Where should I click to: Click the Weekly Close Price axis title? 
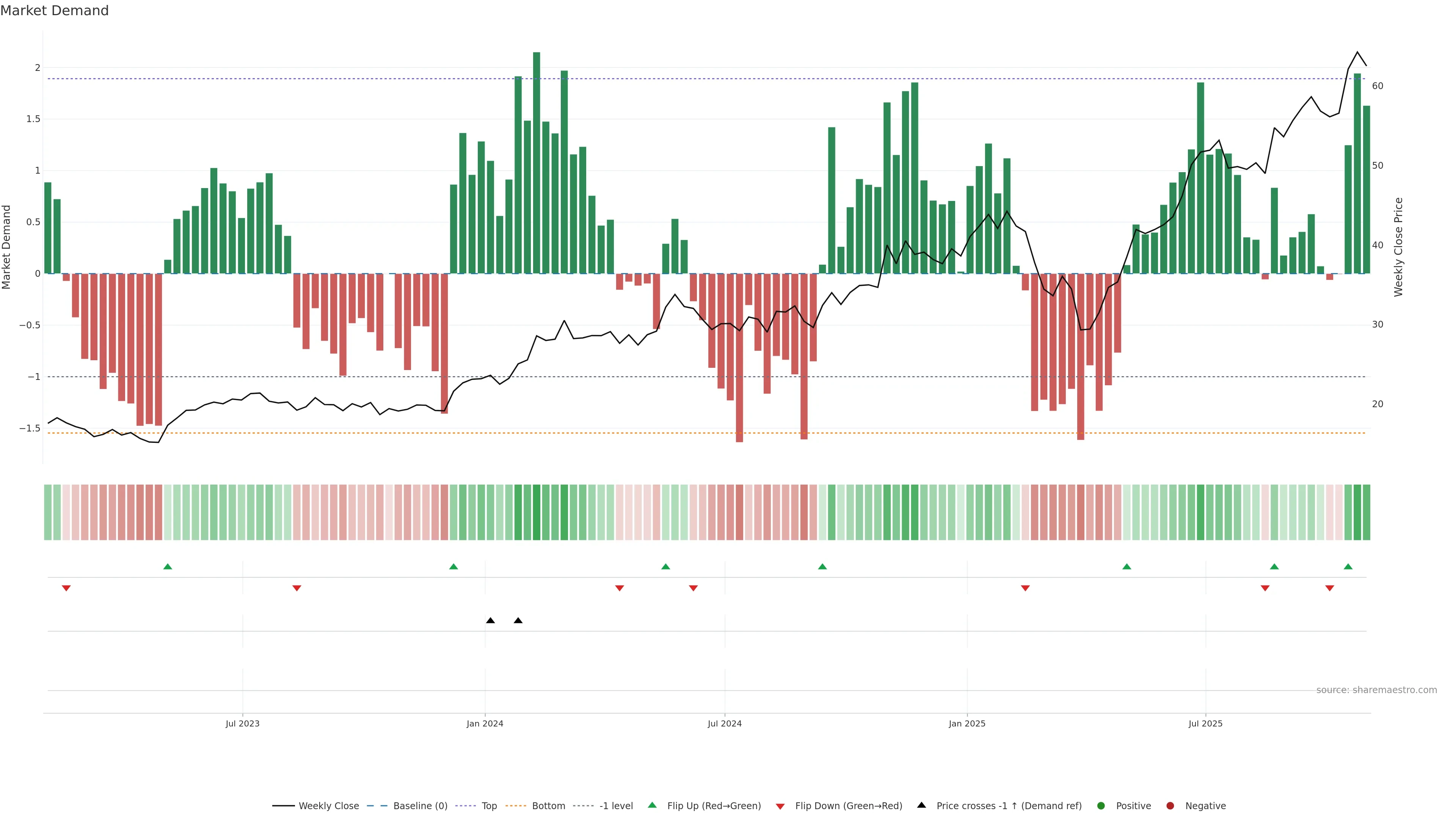coord(1398,247)
